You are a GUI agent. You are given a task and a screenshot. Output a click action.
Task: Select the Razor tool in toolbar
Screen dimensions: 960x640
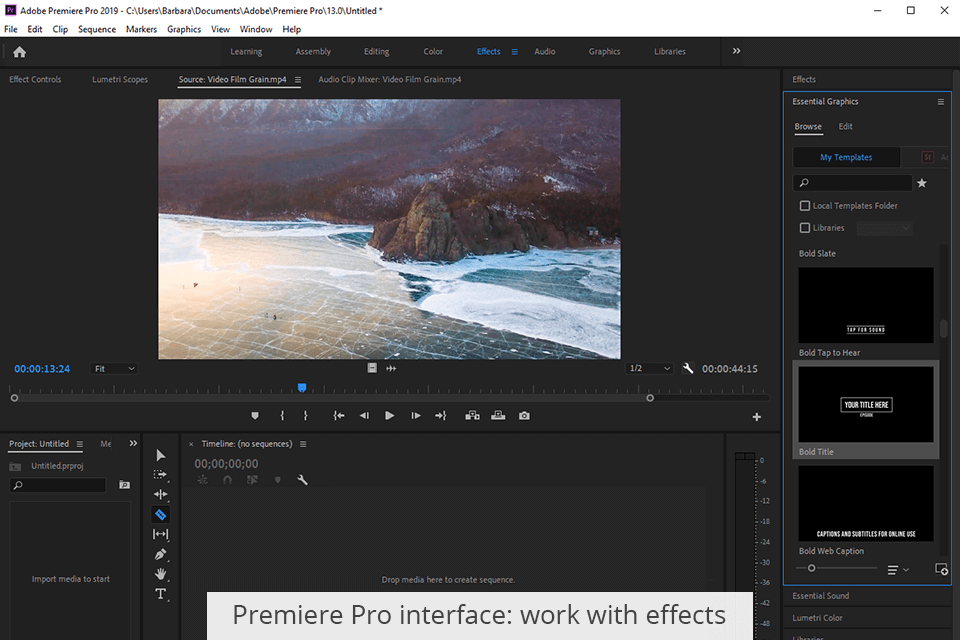pos(160,514)
